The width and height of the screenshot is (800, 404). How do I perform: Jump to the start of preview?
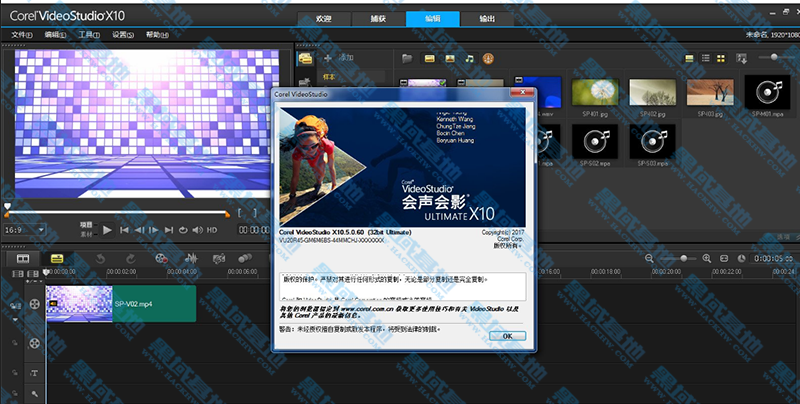coord(124,230)
